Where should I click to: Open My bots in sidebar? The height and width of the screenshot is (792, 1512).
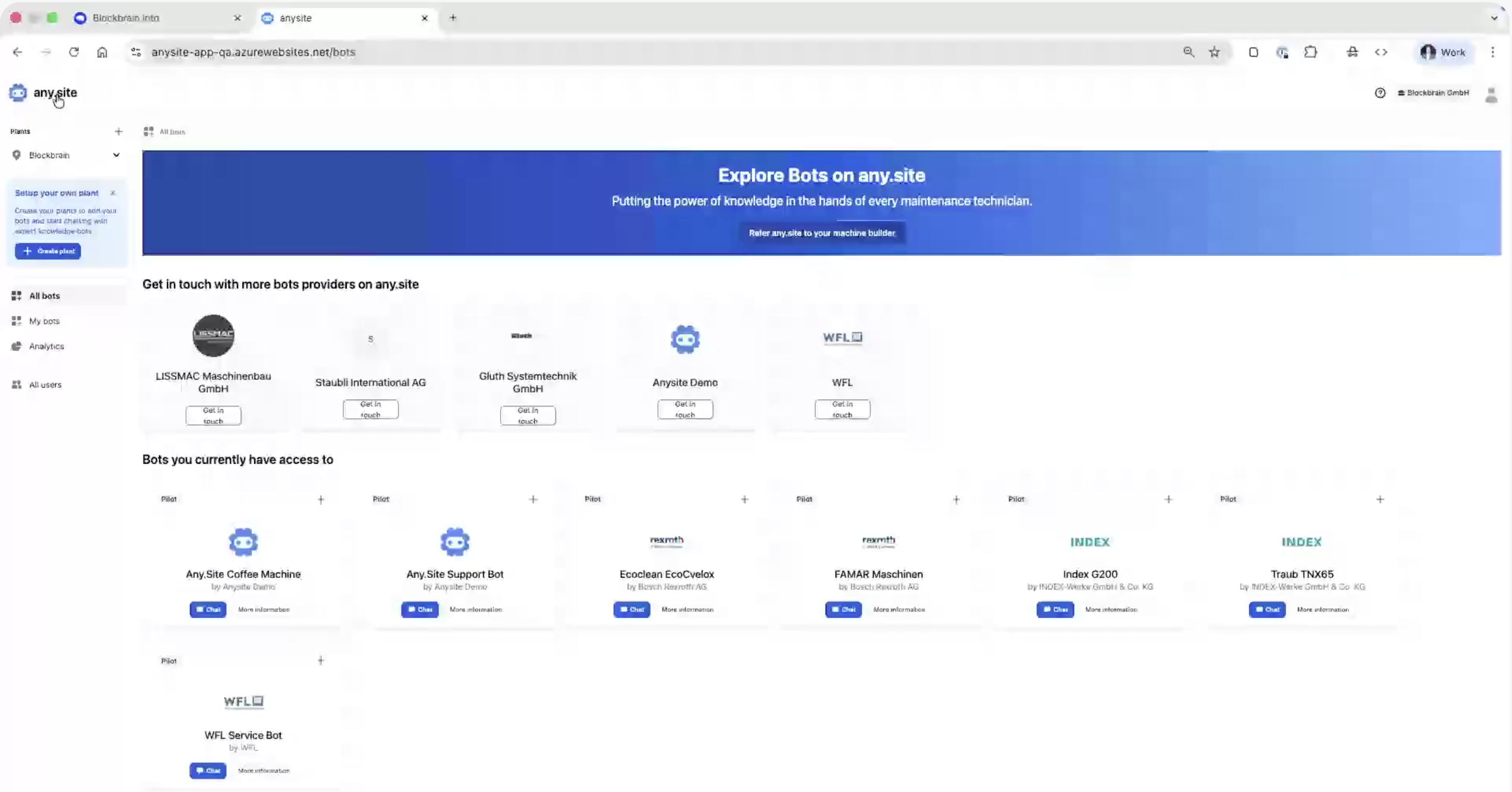point(44,321)
